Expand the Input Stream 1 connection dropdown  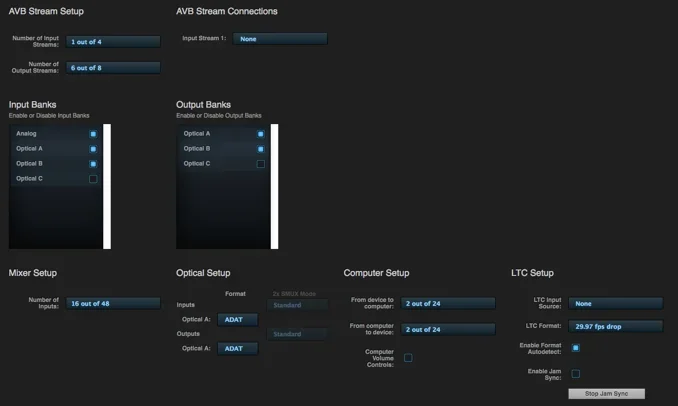click(x=280, y=39)
